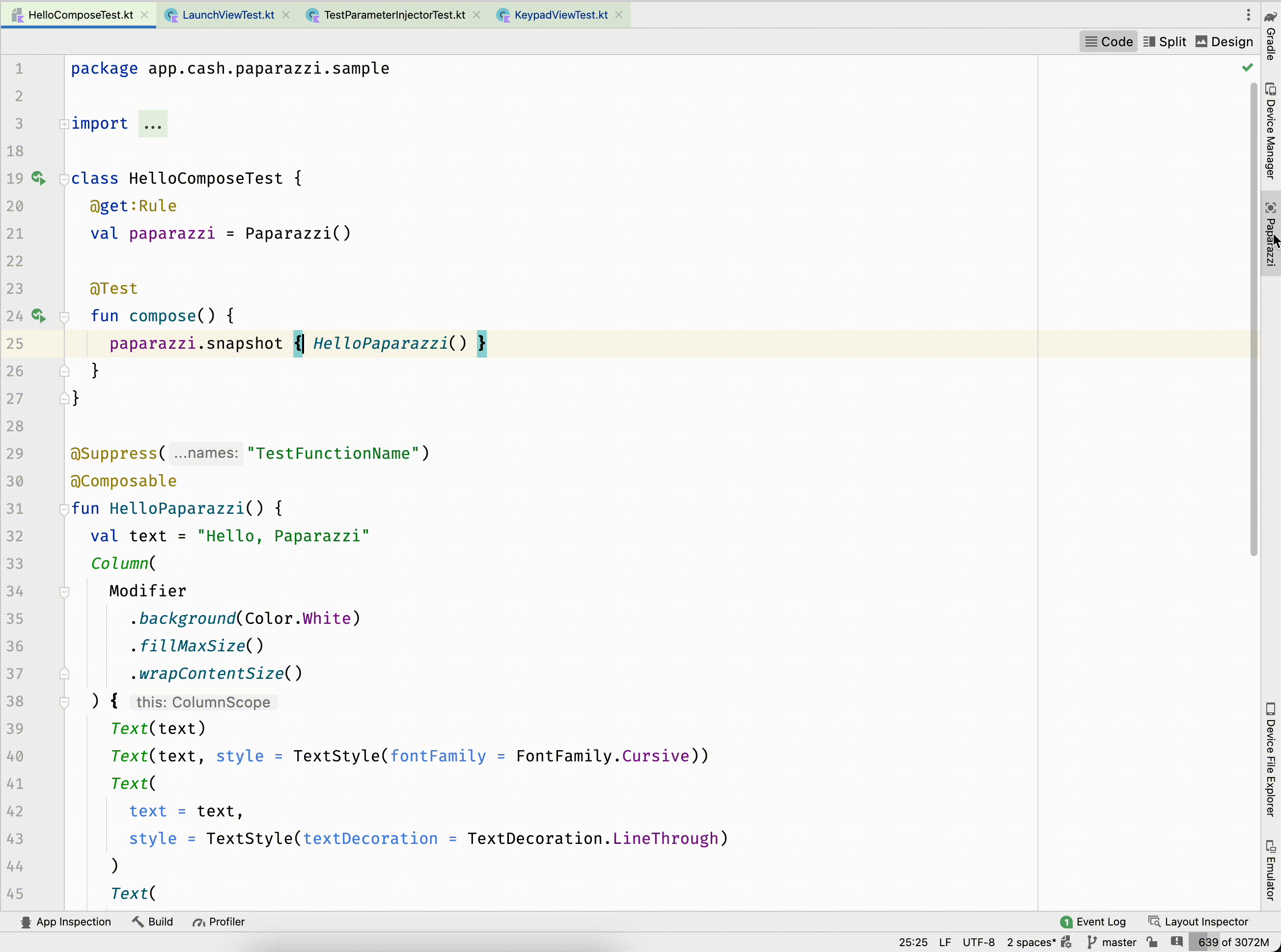Close the LaunchViewTest.kt tab
The image size is (1281, 952).
pos(286,15)
